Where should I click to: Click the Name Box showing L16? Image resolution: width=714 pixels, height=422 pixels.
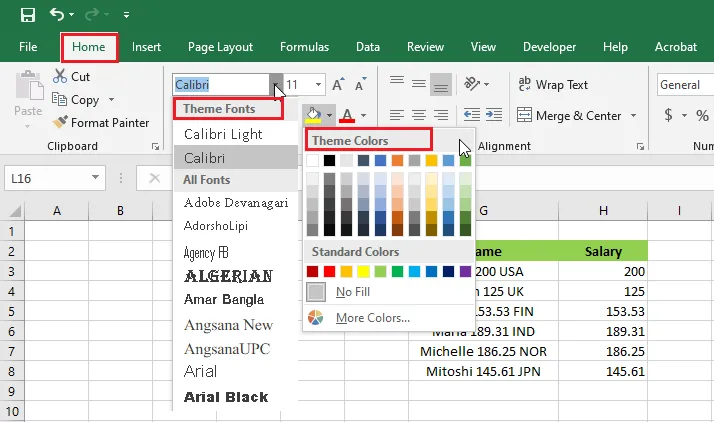pyautogui.click(x=47, y=178)
